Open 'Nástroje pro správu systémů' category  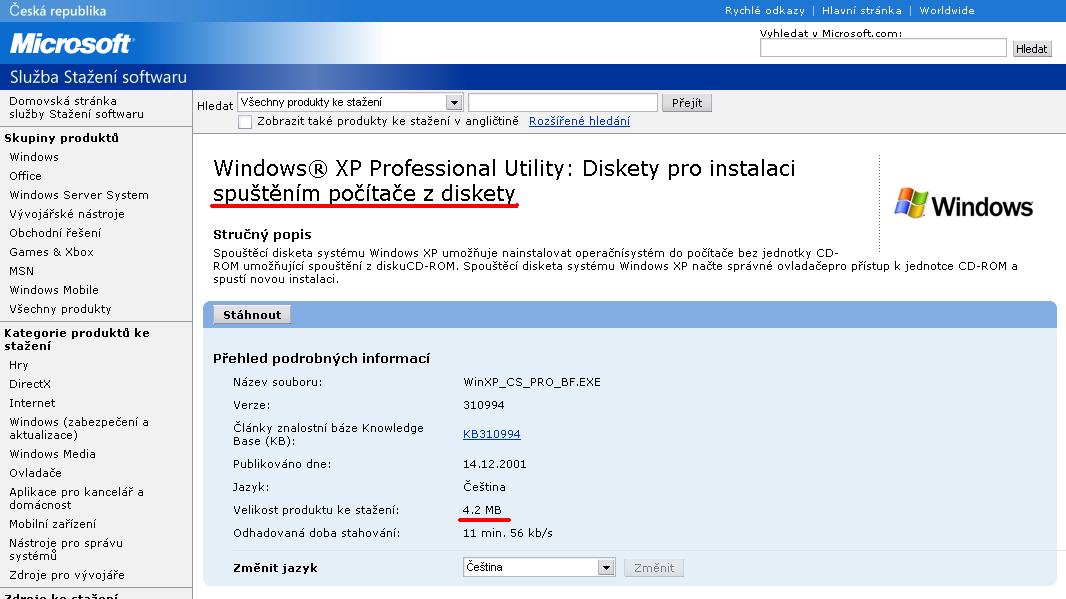[66, 549]
